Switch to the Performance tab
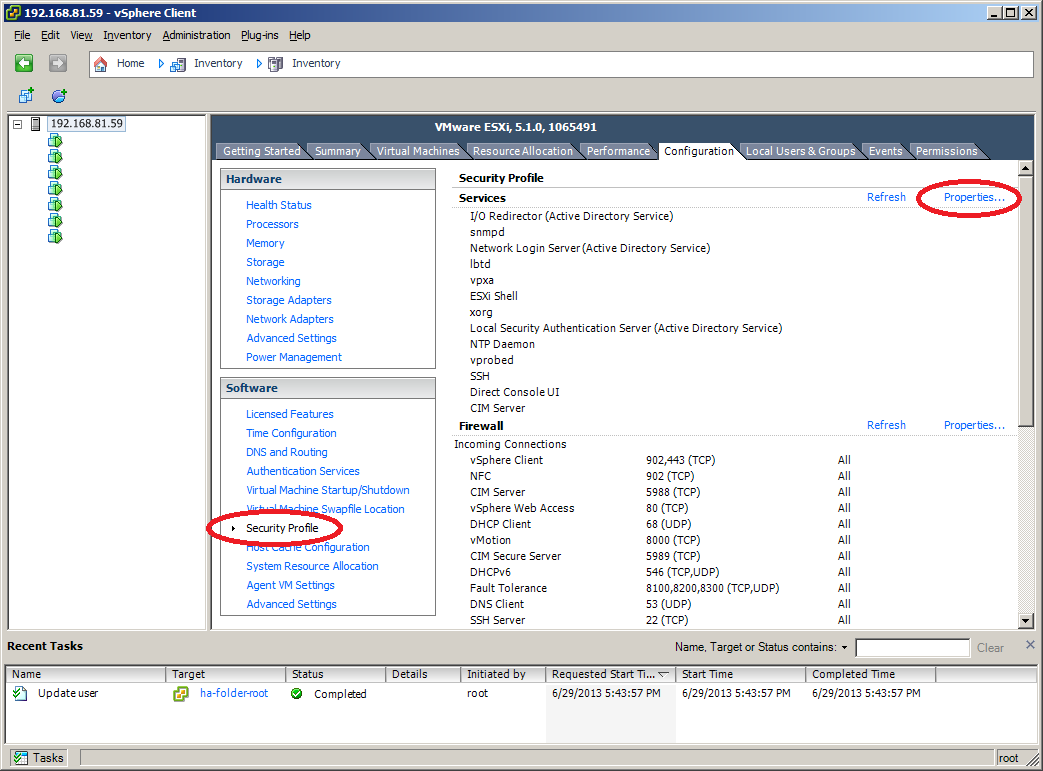 [x=618, y=151]
